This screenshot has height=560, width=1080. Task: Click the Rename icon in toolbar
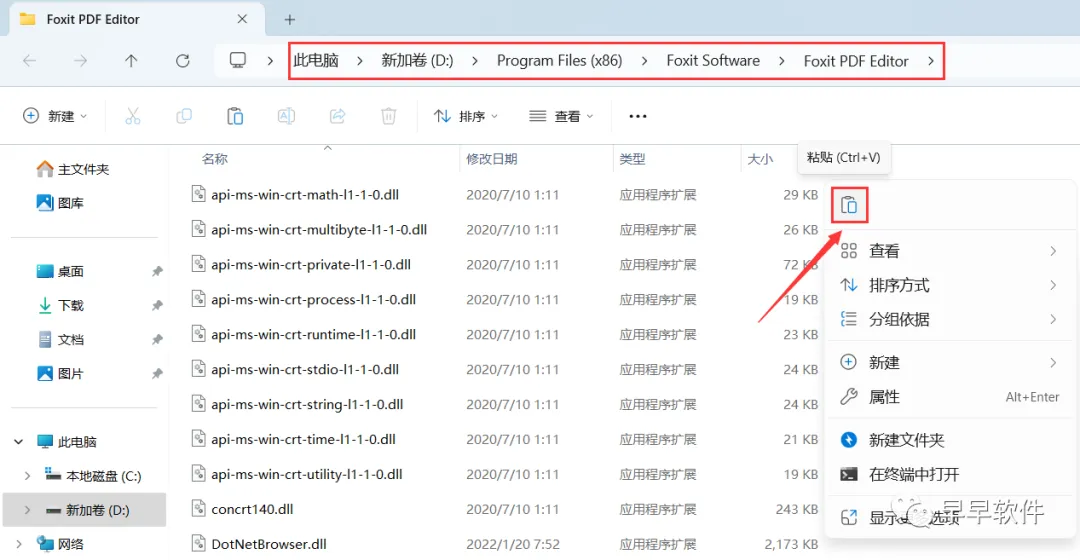pyautogui.click(x=286, y=116)
